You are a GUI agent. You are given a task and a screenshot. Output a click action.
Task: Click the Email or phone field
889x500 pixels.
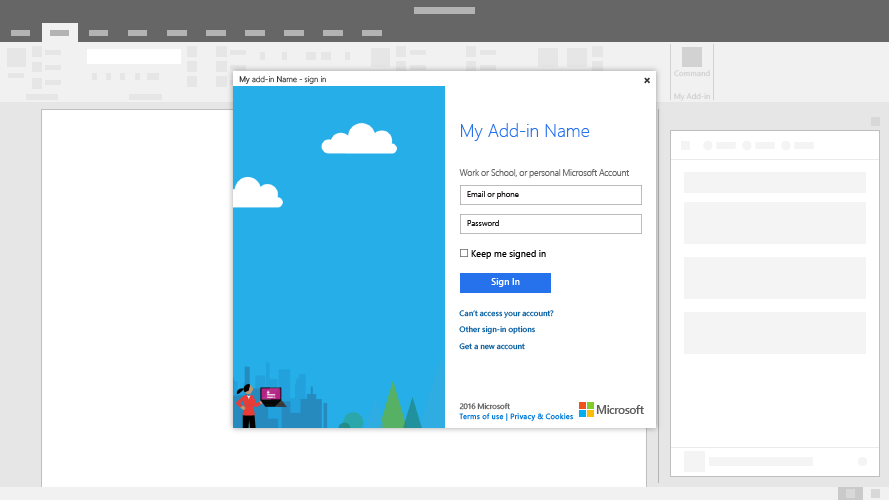[x=551, y=194]
